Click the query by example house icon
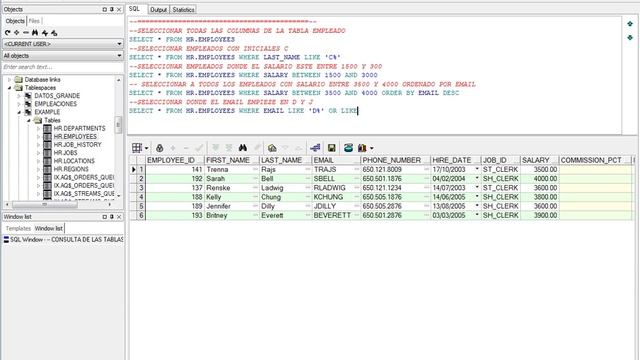The image size is (640, 360). pos(272,148)
